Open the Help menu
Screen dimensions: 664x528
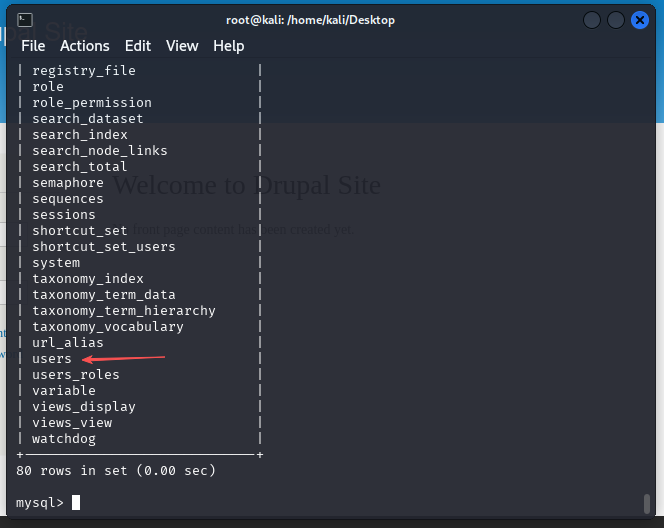coord(228,46)
